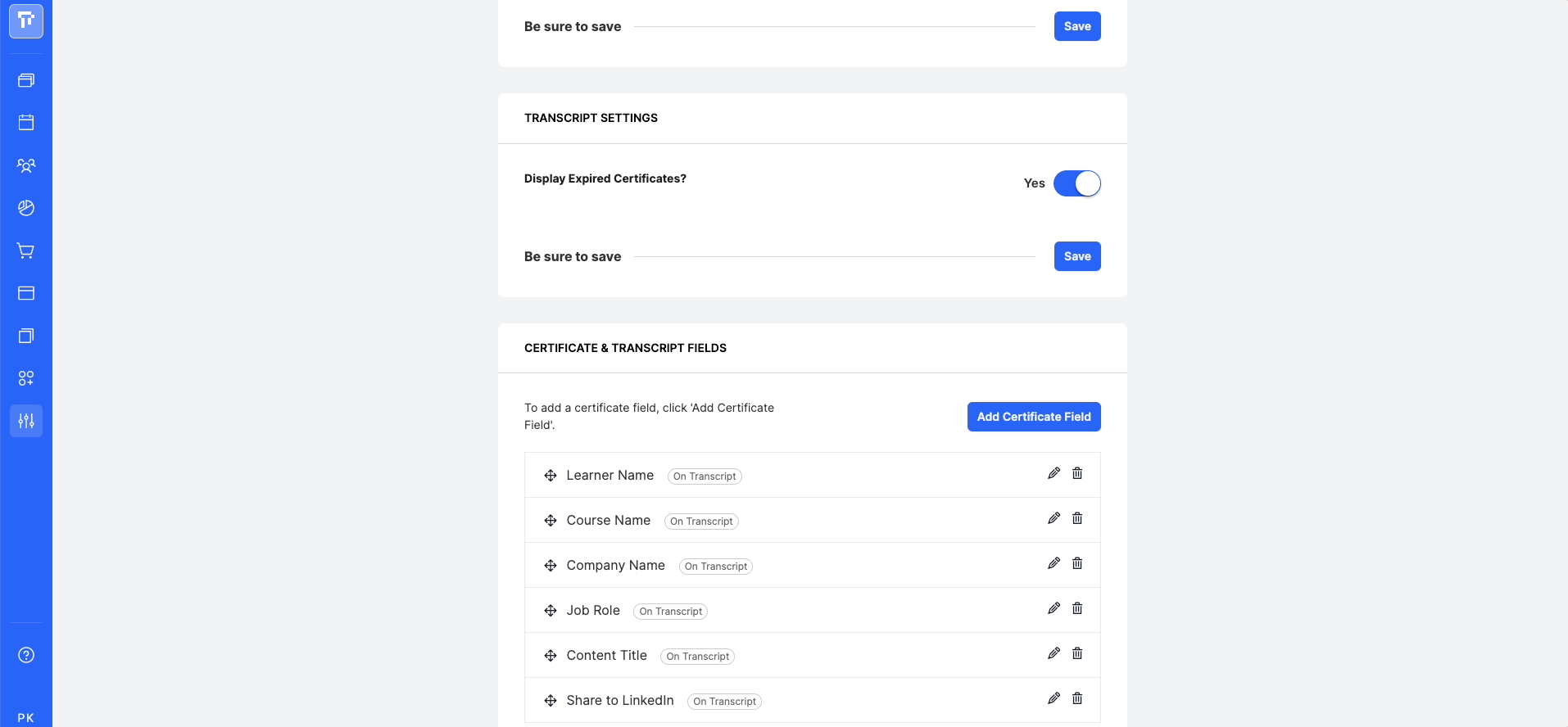Edit the Learner Name field
The image size is (1568, 727).
click(1054, 473)
